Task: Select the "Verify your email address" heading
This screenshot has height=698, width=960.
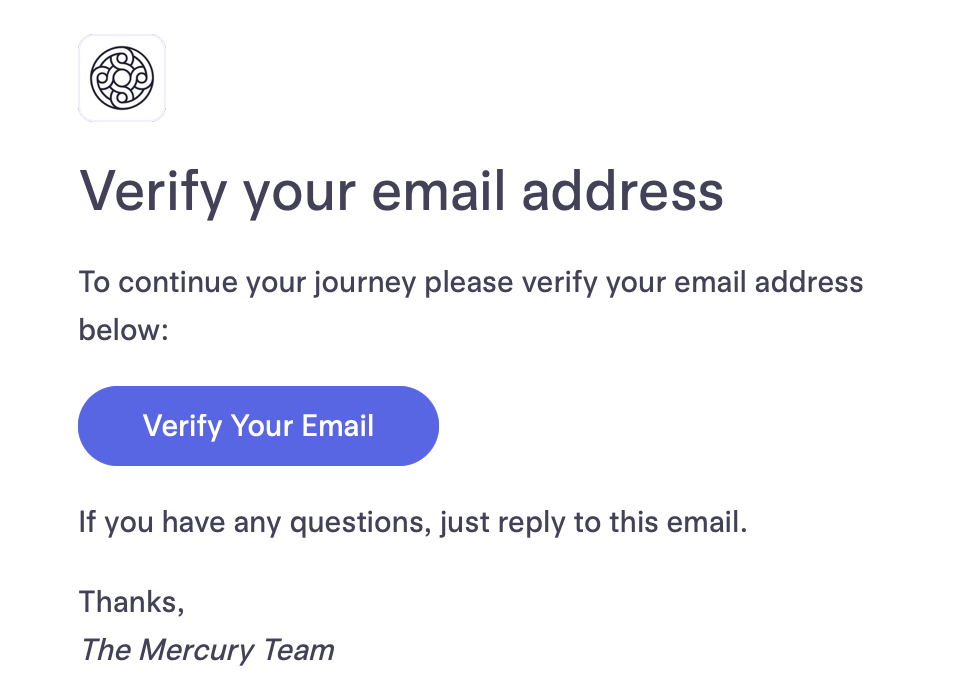Action: [x=402, y=192]
